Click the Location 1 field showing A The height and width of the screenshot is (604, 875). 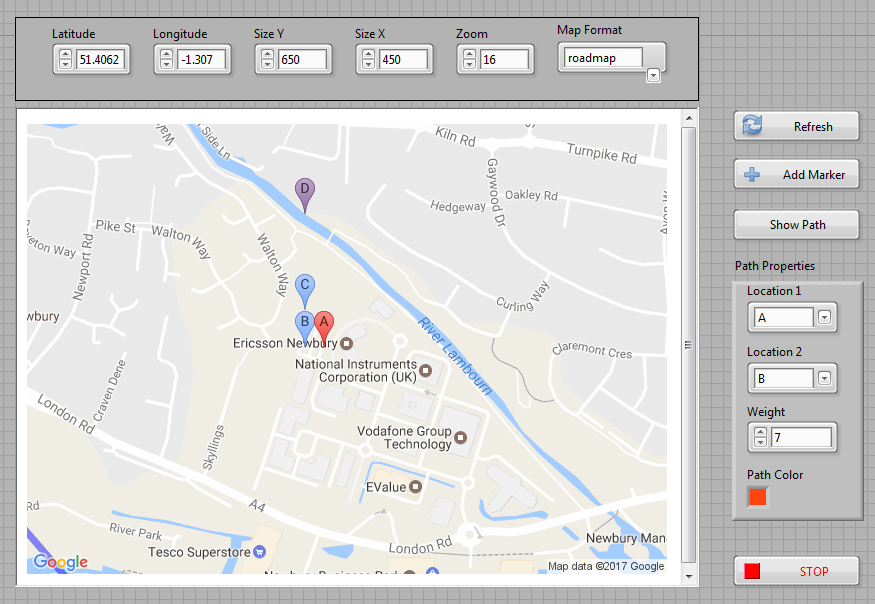pos(783,318)
